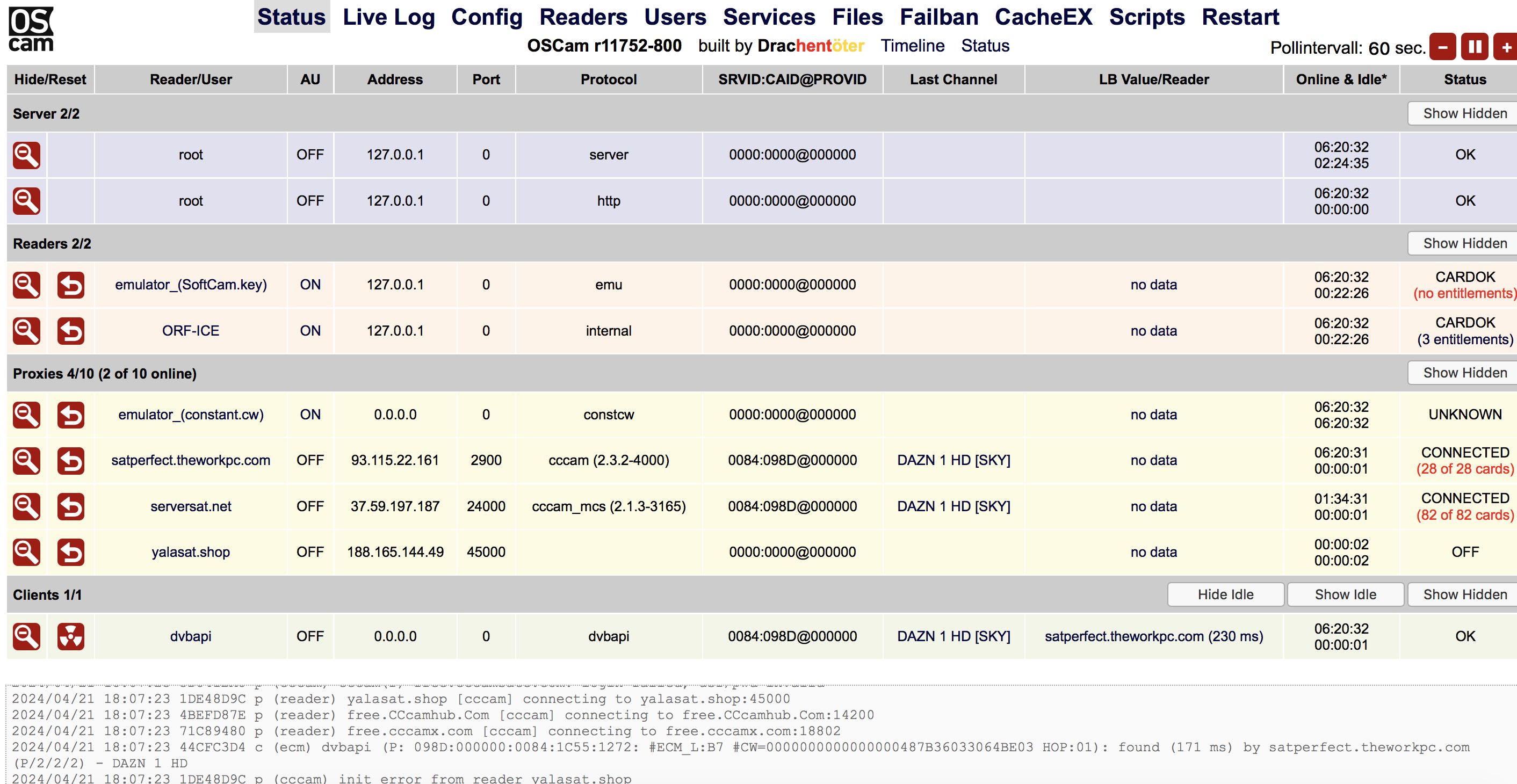Viewport: 1517px width, 784px height.
Task: Click Hide Idle in Clients section
Action: click(x=1225, y=594)
